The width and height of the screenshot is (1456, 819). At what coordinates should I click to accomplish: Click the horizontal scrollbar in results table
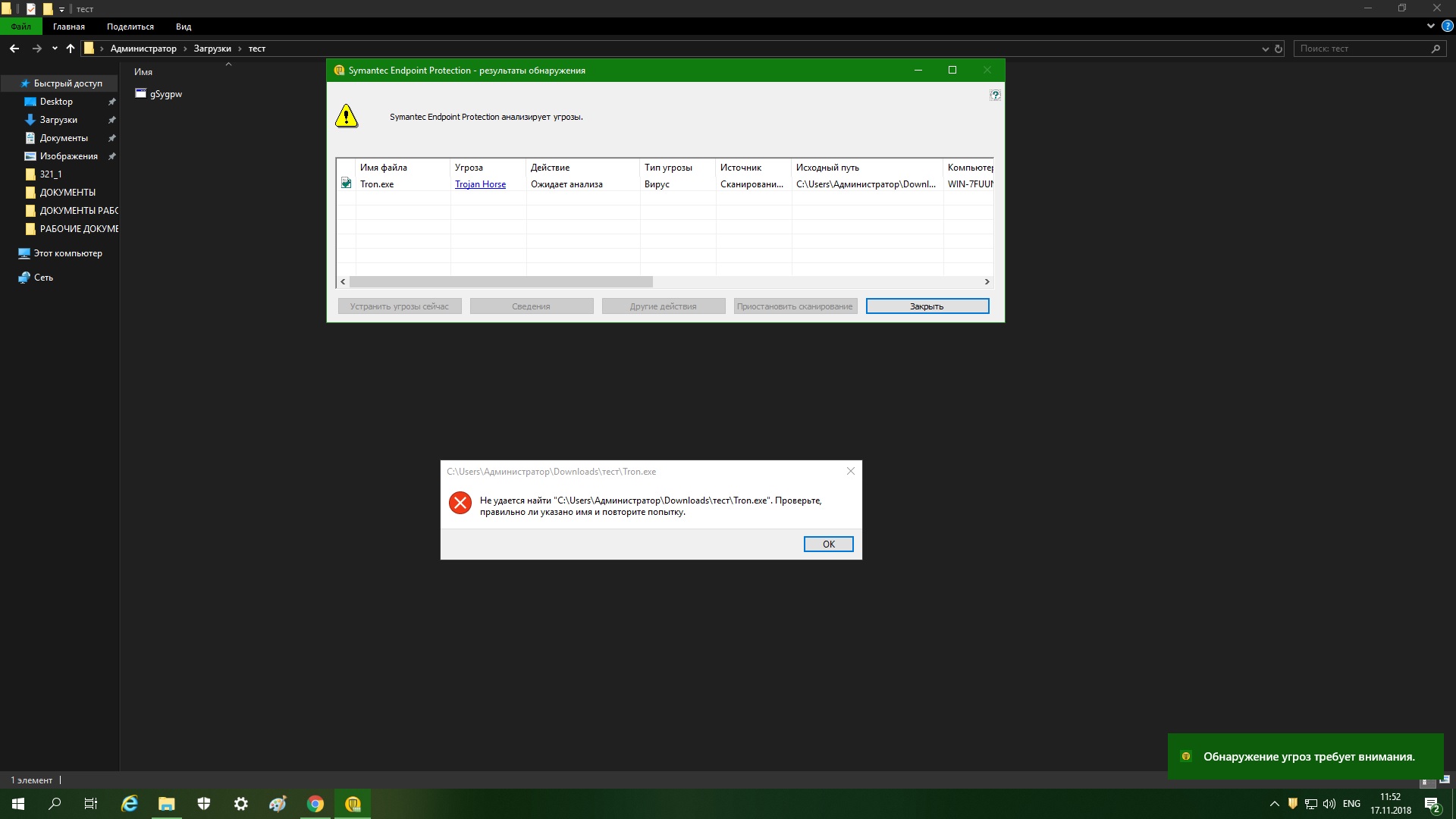[x=500, y=281]
